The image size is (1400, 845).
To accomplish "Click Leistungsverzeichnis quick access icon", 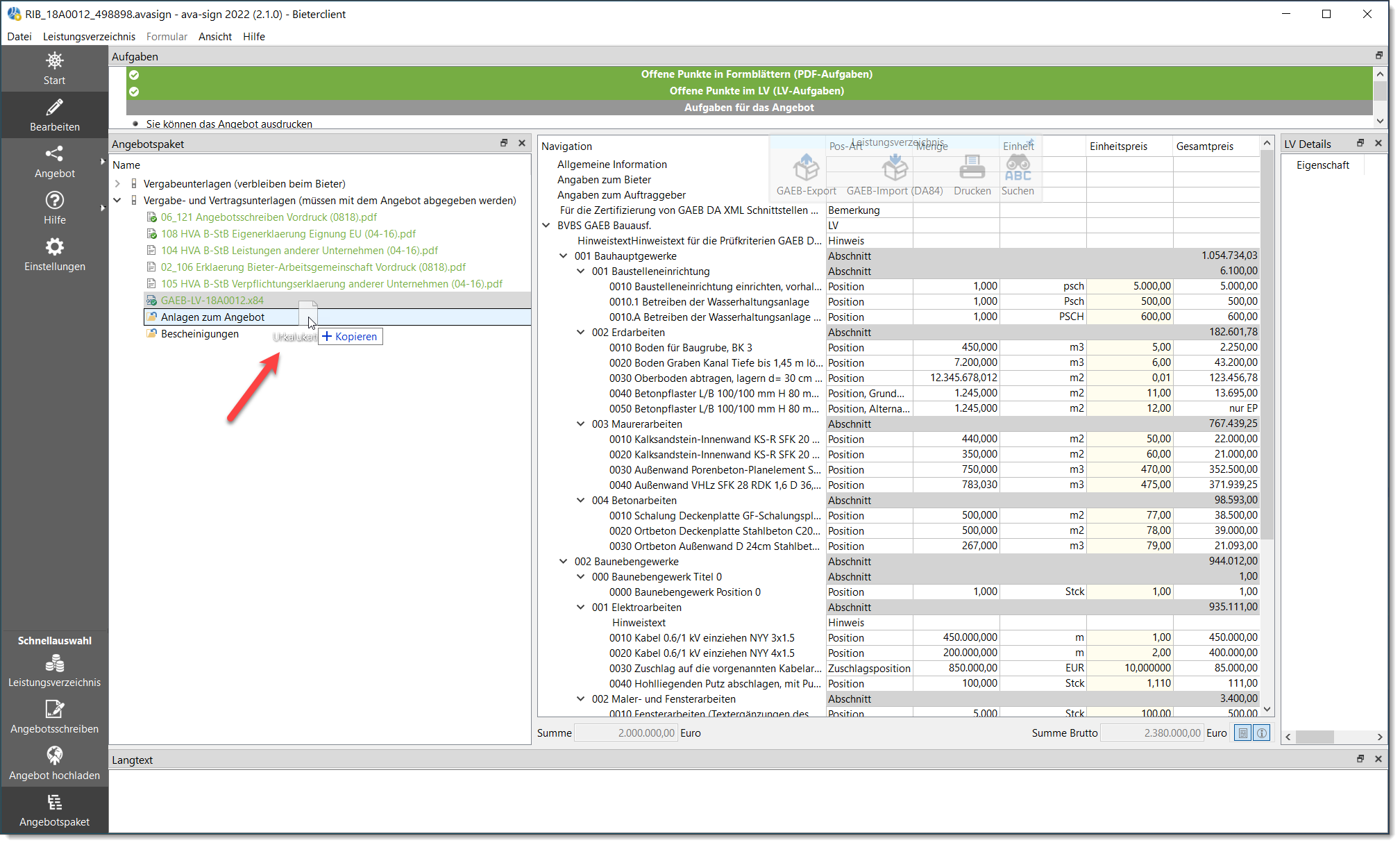I will [x=54, y=664].
